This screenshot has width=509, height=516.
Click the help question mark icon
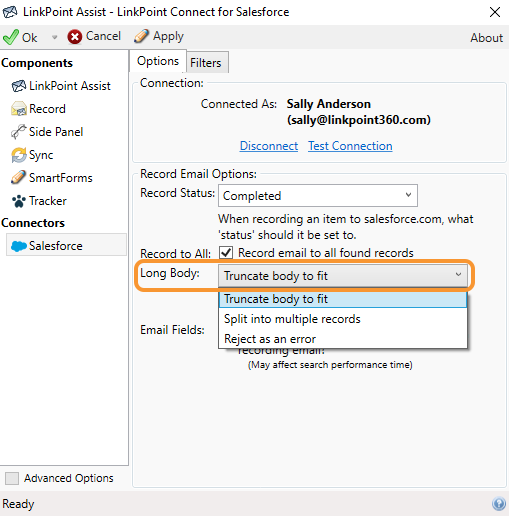(499, 503)
